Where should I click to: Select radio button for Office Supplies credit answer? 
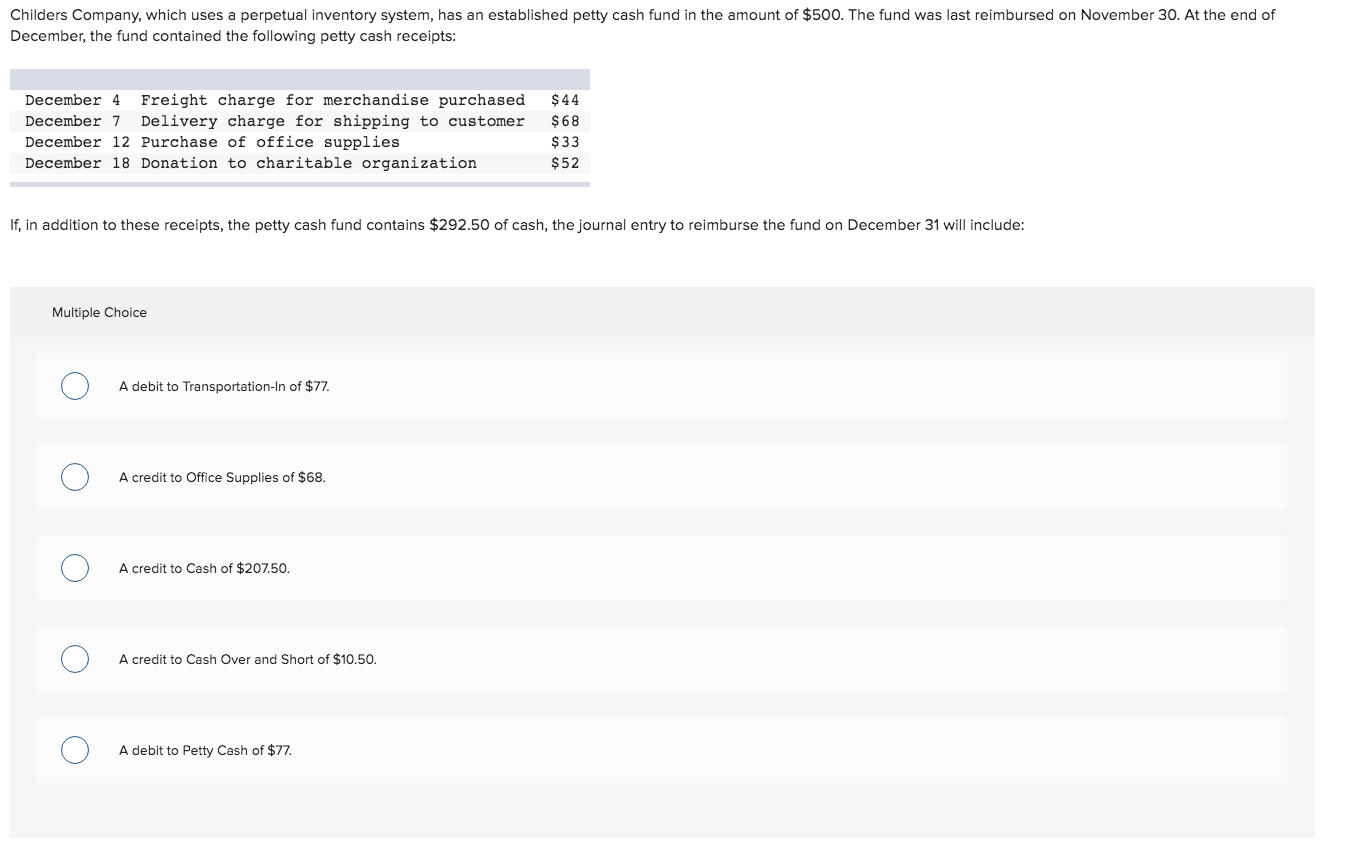(x=74, y=477)
